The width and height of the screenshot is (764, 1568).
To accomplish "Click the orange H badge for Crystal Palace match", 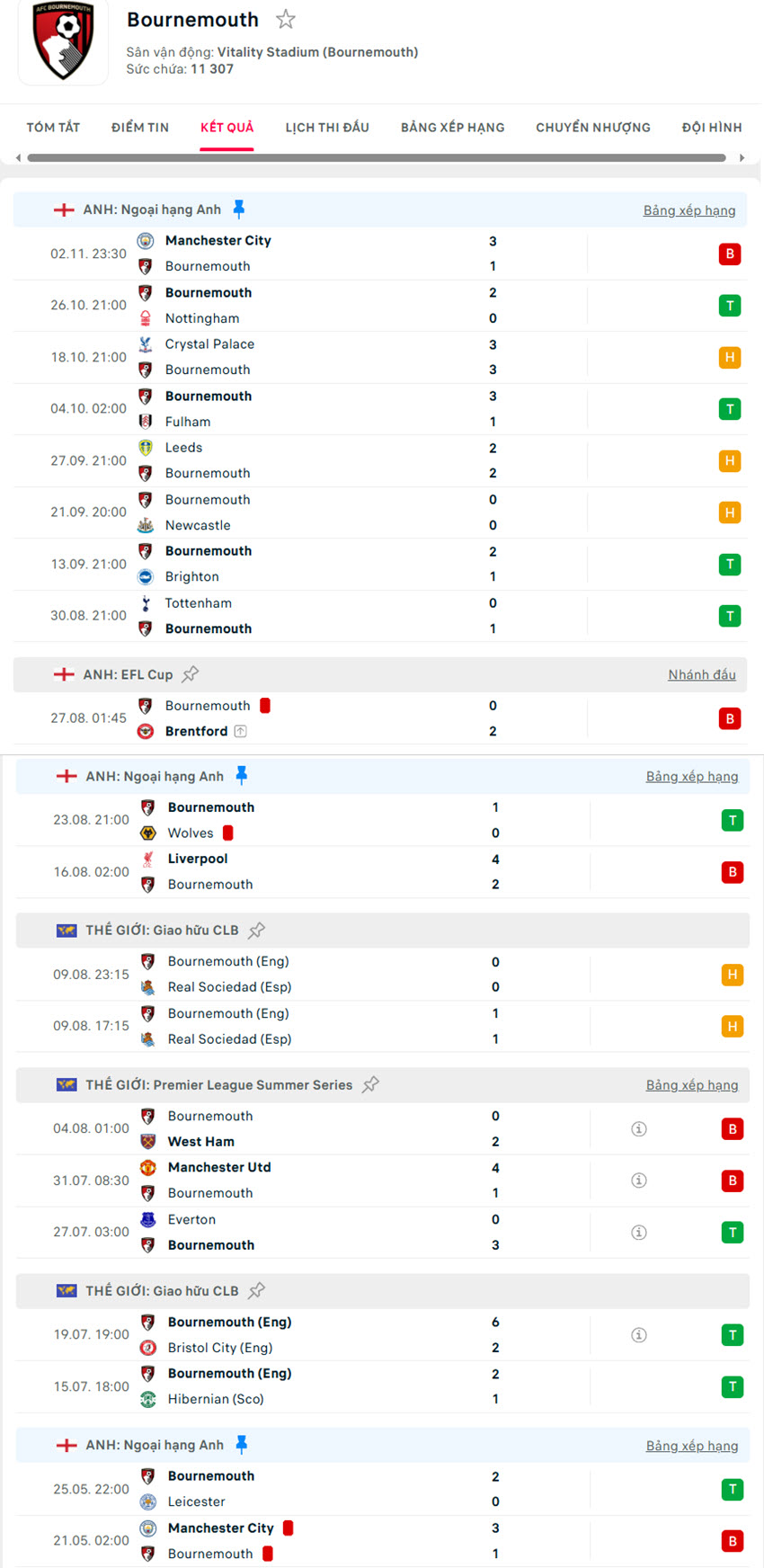I will click(x=730, y=358).
